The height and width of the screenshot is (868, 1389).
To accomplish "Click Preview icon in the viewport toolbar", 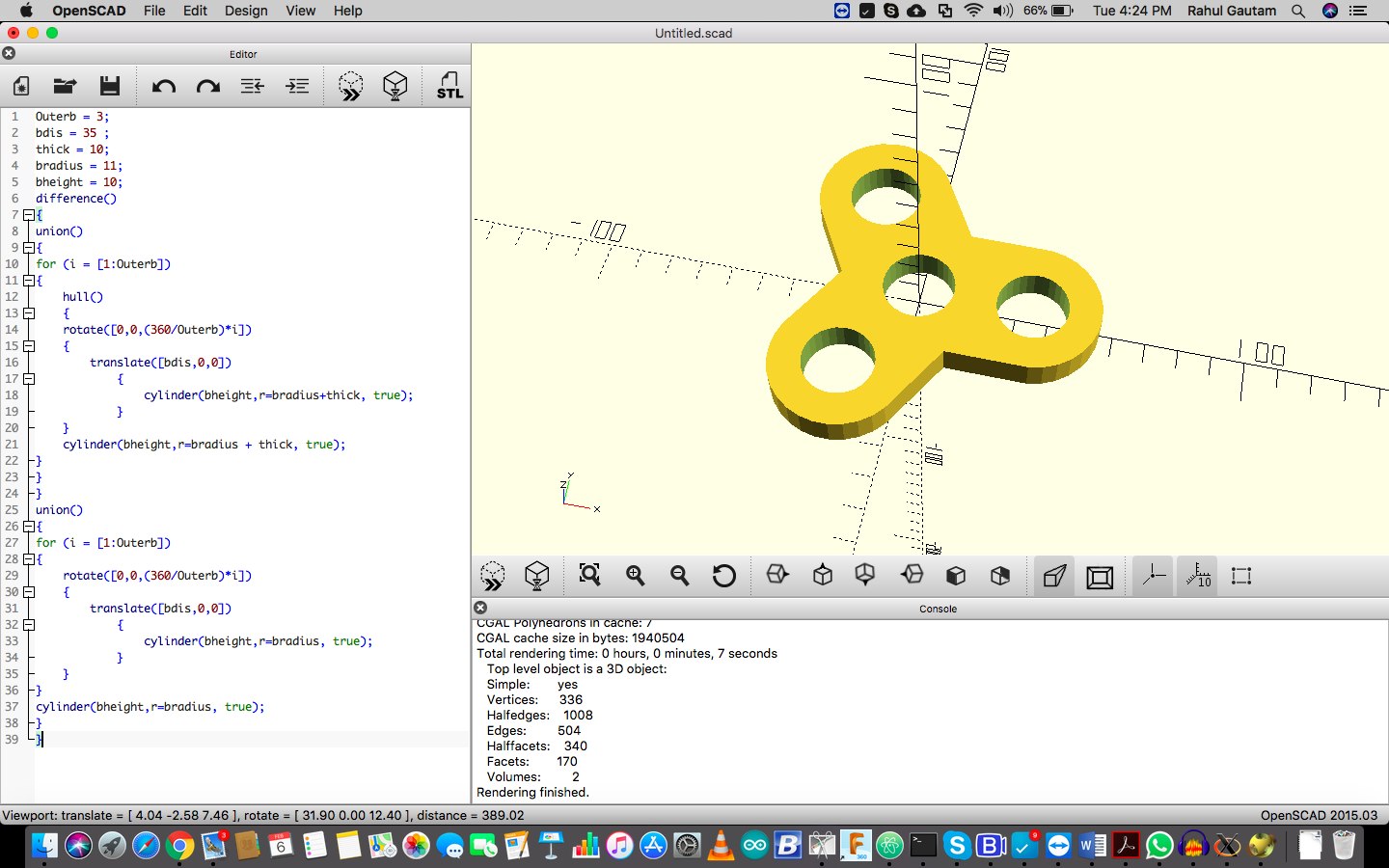I will coord(493,577).
